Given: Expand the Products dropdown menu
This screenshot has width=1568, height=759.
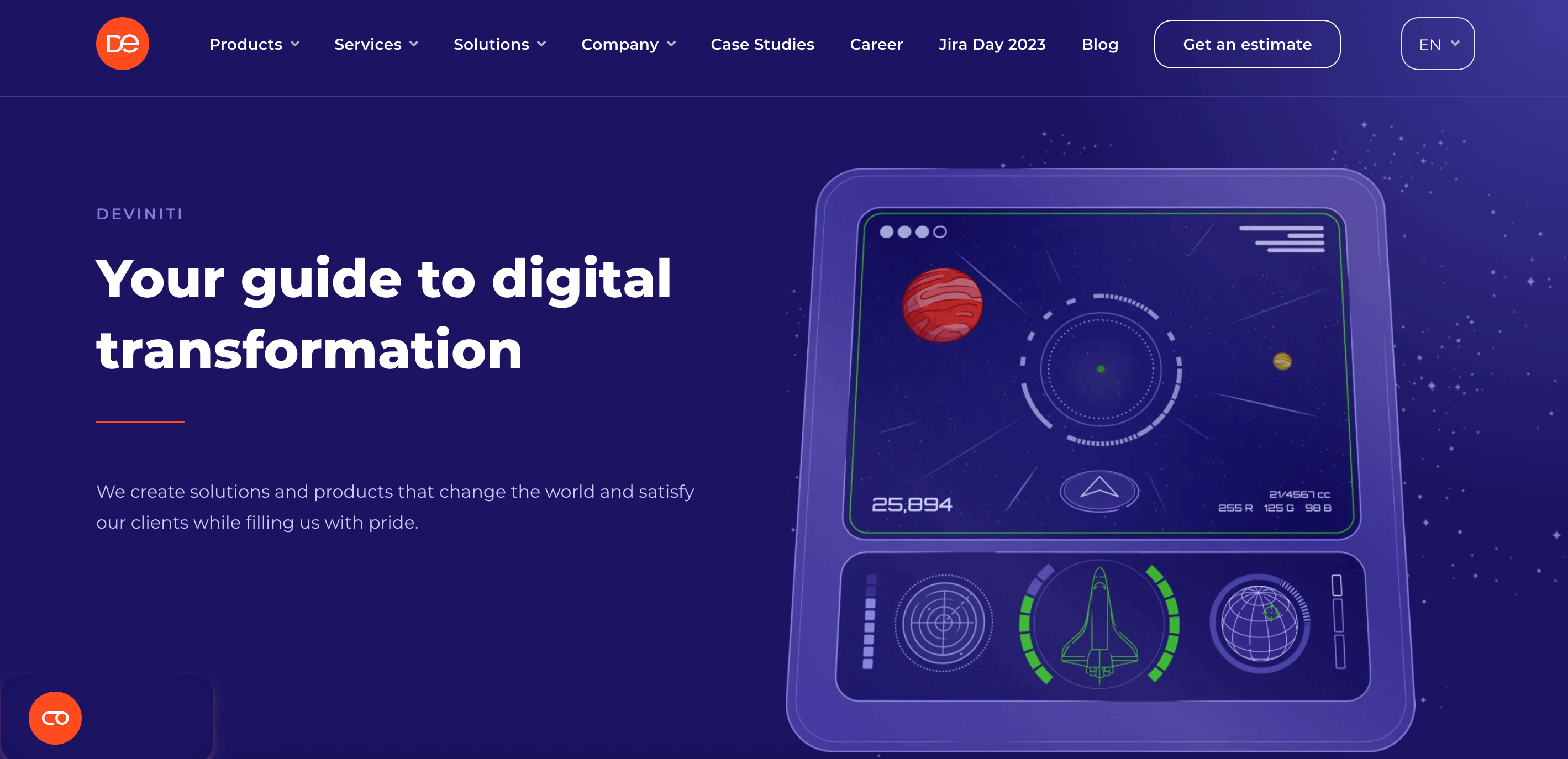Looking at the screenshot, I should click(x=253, y=44).
